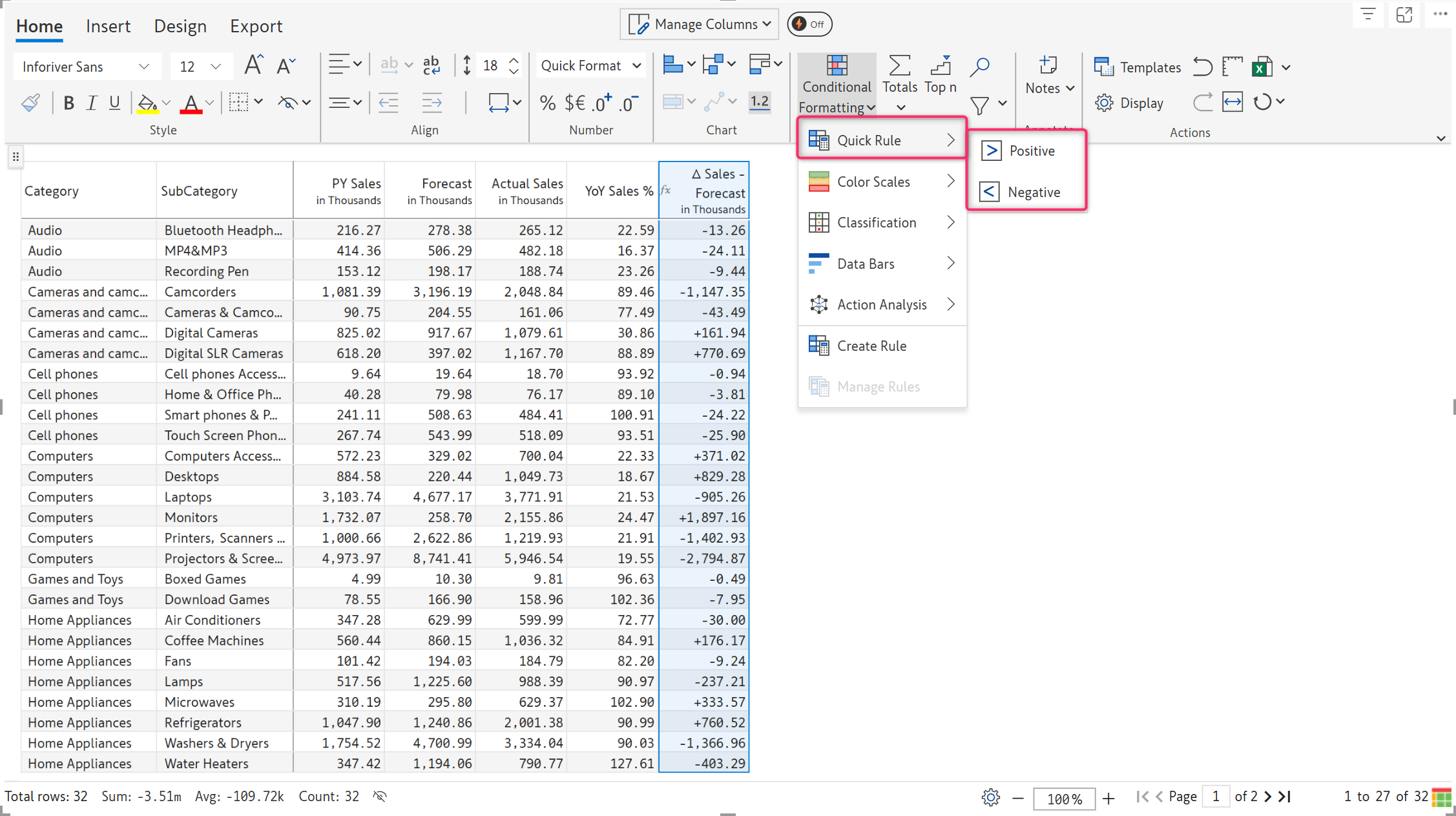This screenshot has height=816, width=1456.
Task: Open Display settings gear
Action: [x=1104, y=103]
